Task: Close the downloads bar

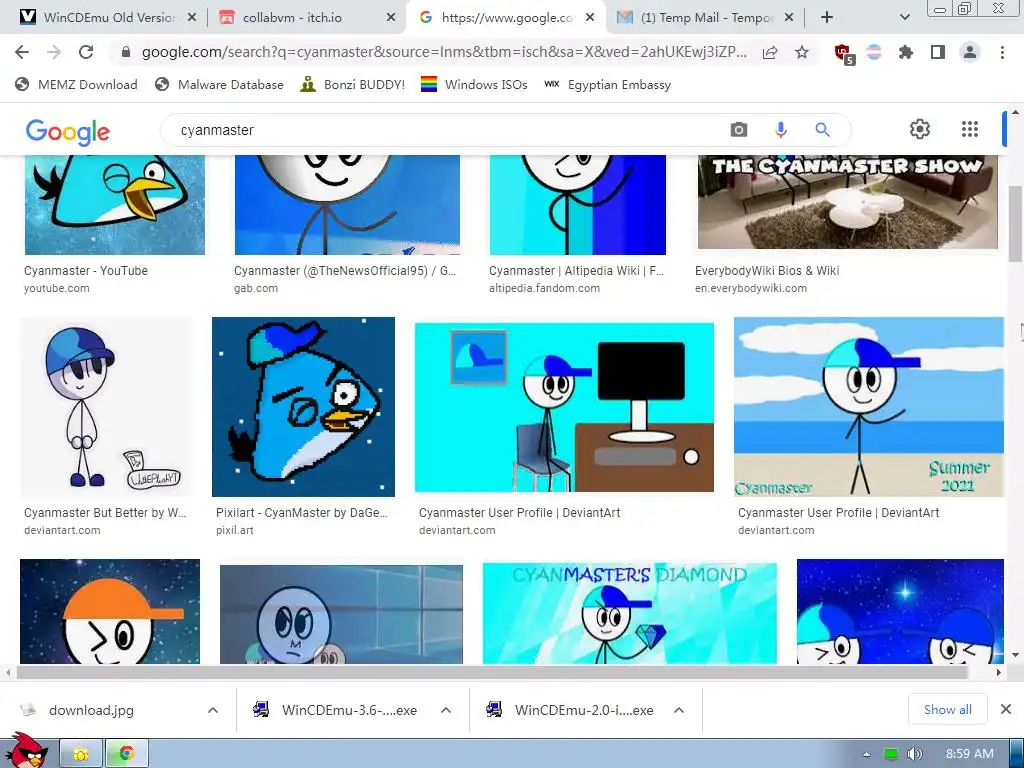Action: click(x=1006, y=709)
